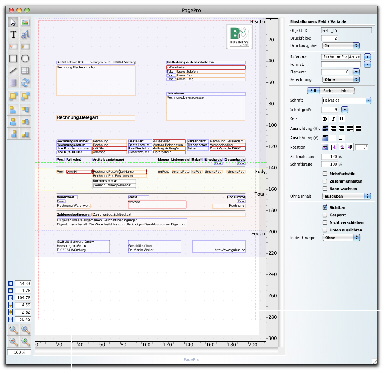Select the diagonal line tool
This screenshot has height=374, width=389.
(x=13, y=71)
